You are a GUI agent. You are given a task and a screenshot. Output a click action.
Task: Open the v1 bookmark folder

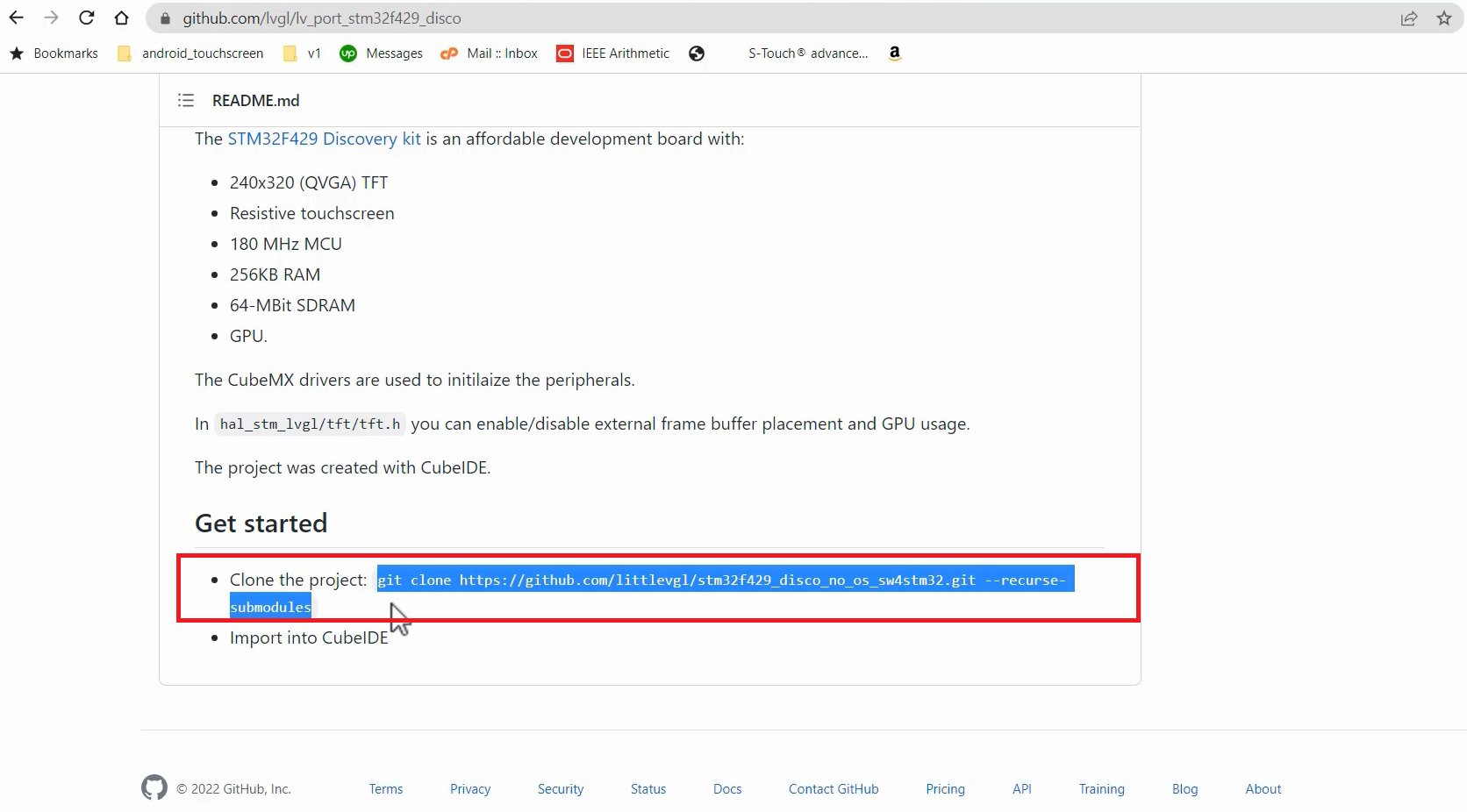pyautogui.click(x=302, y=53)
